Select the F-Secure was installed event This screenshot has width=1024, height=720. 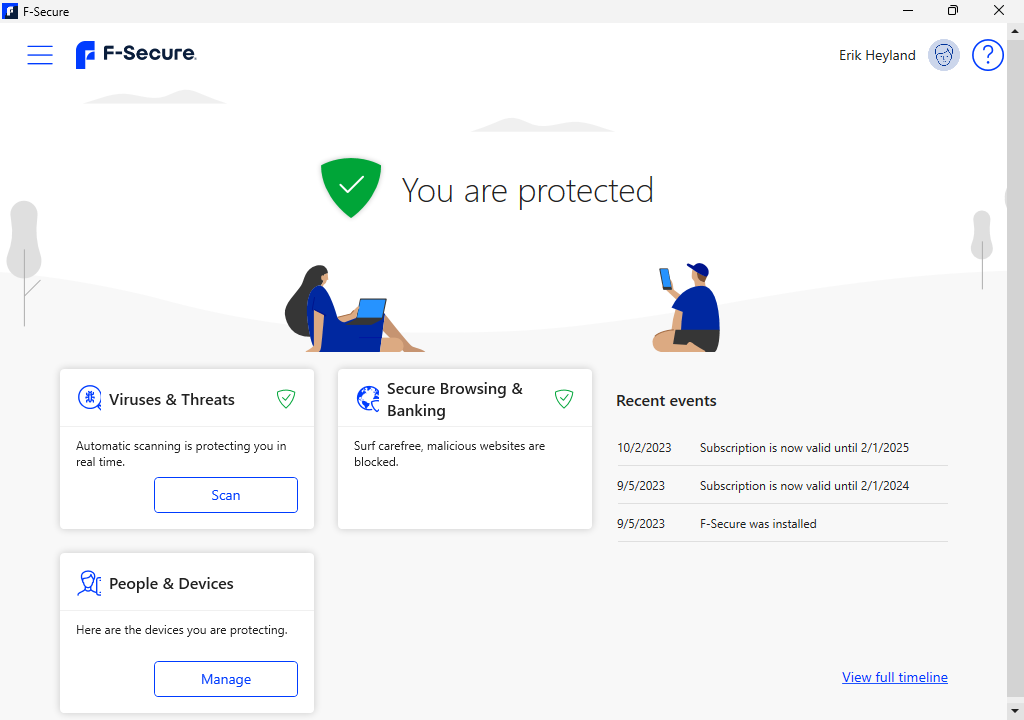pos(758,523)
